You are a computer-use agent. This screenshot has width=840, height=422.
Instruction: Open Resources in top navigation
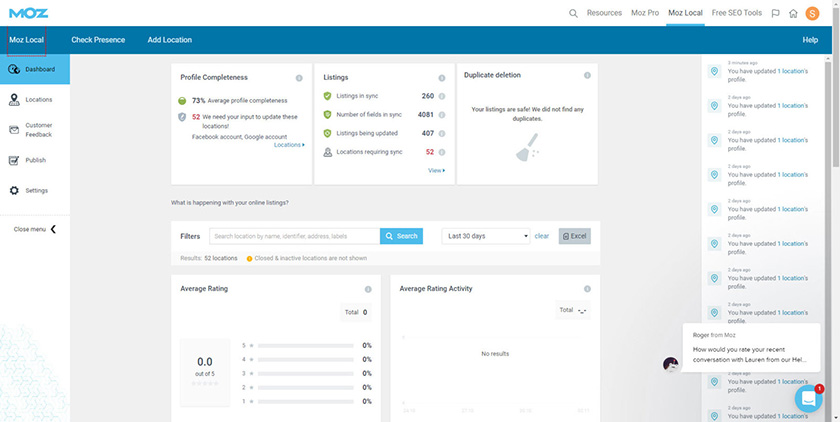pyautogui.click(x=604, y=13)
